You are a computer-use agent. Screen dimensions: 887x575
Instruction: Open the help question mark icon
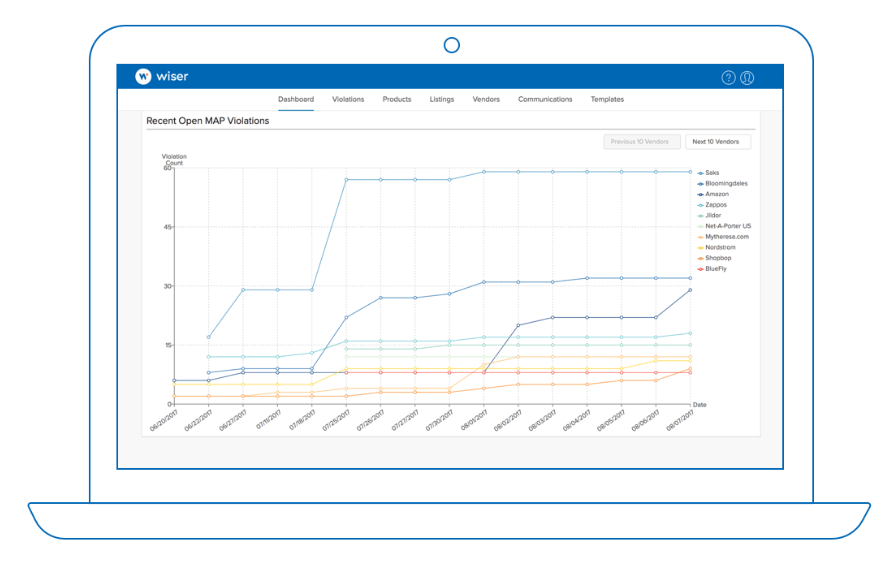pyautogui.click(x=729, y=78)
